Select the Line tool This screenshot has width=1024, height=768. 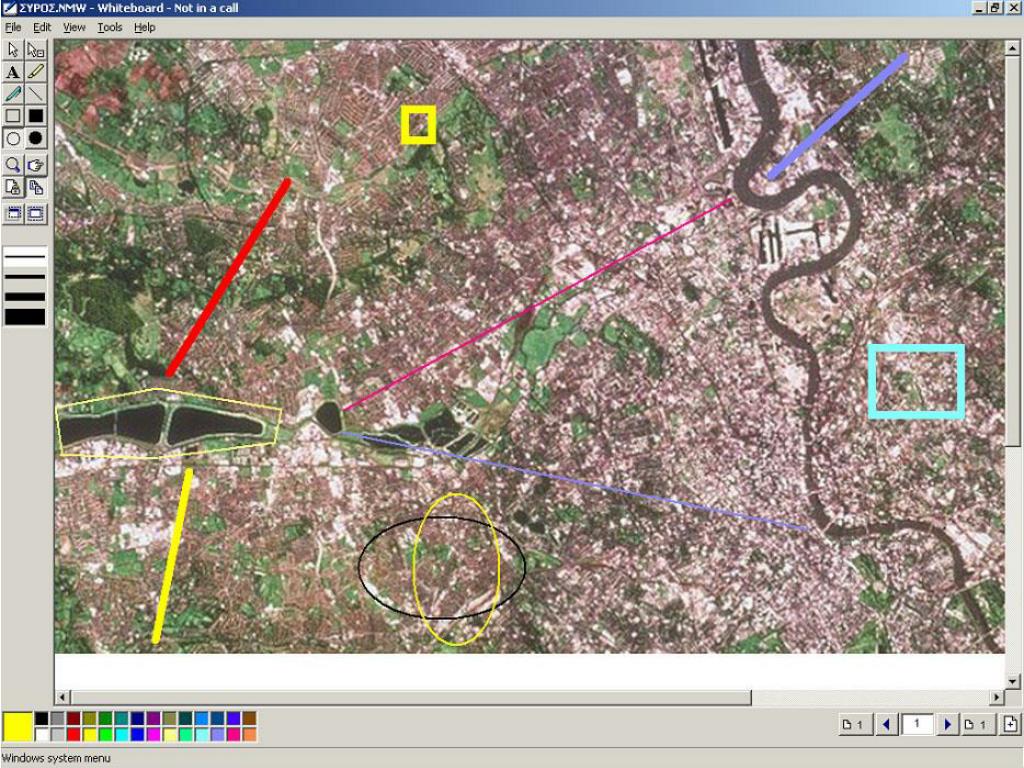[35, 94]
